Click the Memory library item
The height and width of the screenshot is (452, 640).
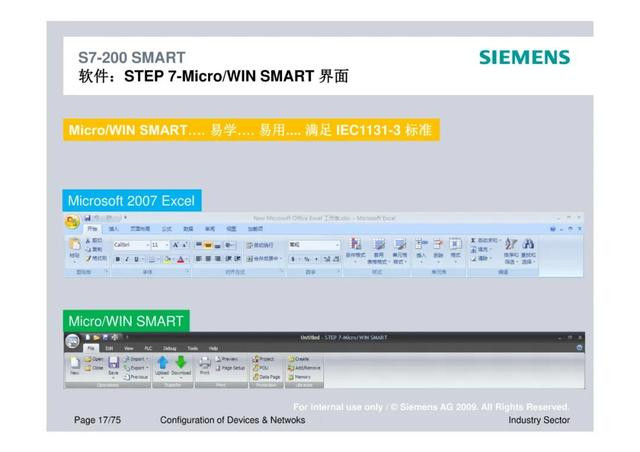pyautogui.click(x=300, y=377)
